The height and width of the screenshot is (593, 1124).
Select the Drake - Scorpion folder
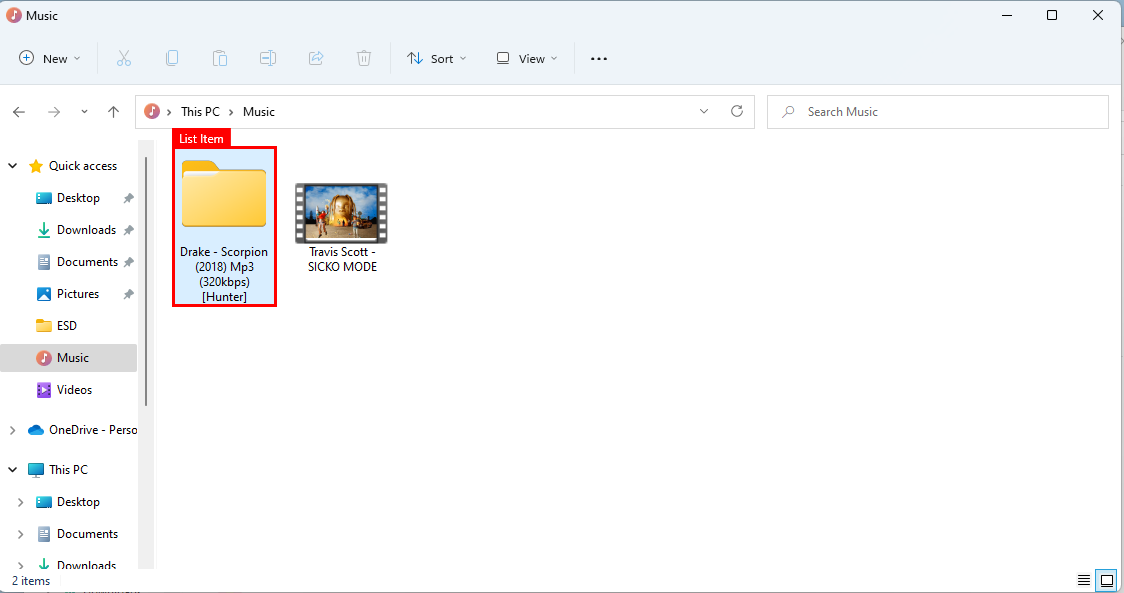click(x=224, y=227)
